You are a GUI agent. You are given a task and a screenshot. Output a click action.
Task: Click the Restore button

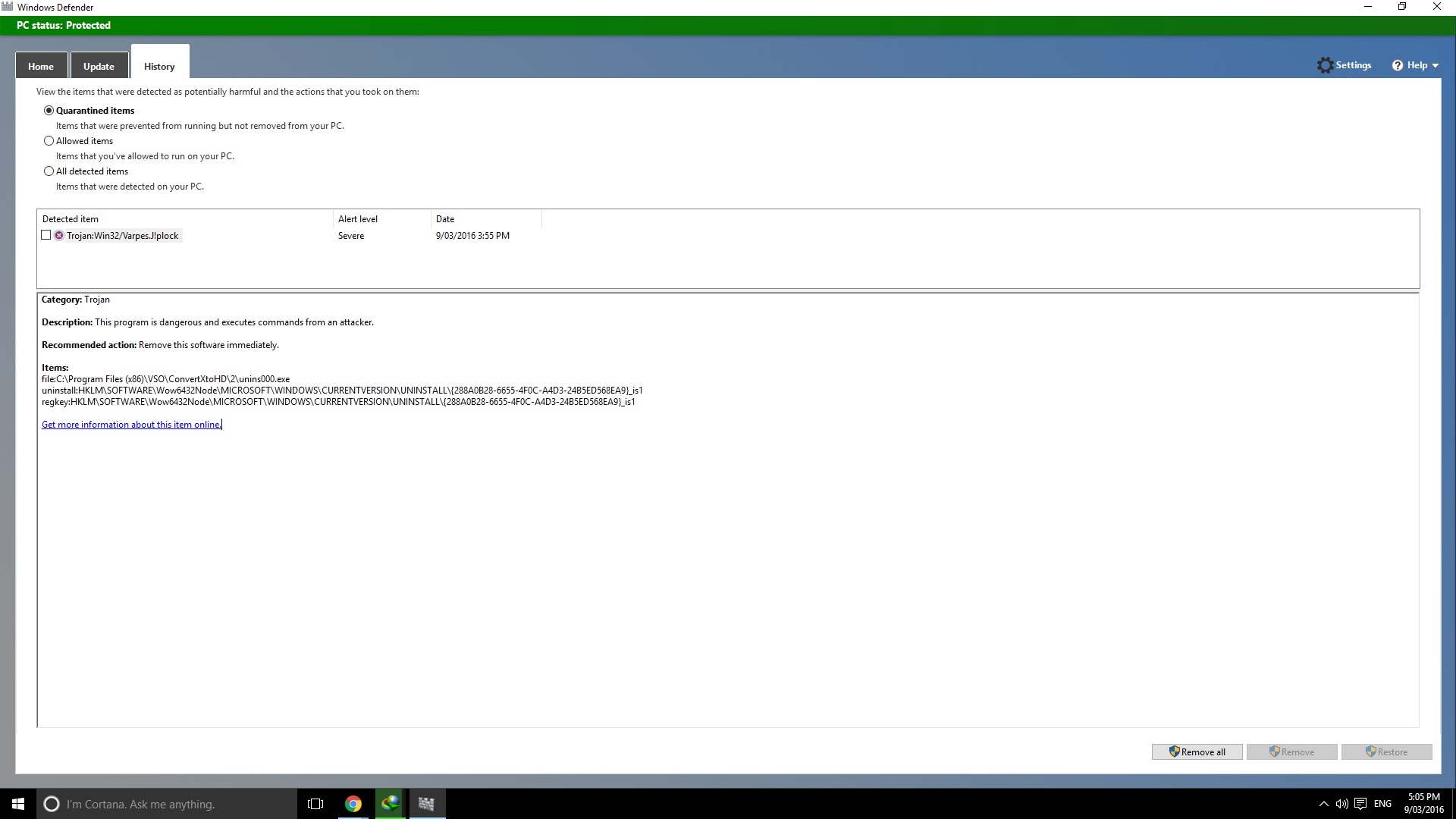(x=1386, y=752)
